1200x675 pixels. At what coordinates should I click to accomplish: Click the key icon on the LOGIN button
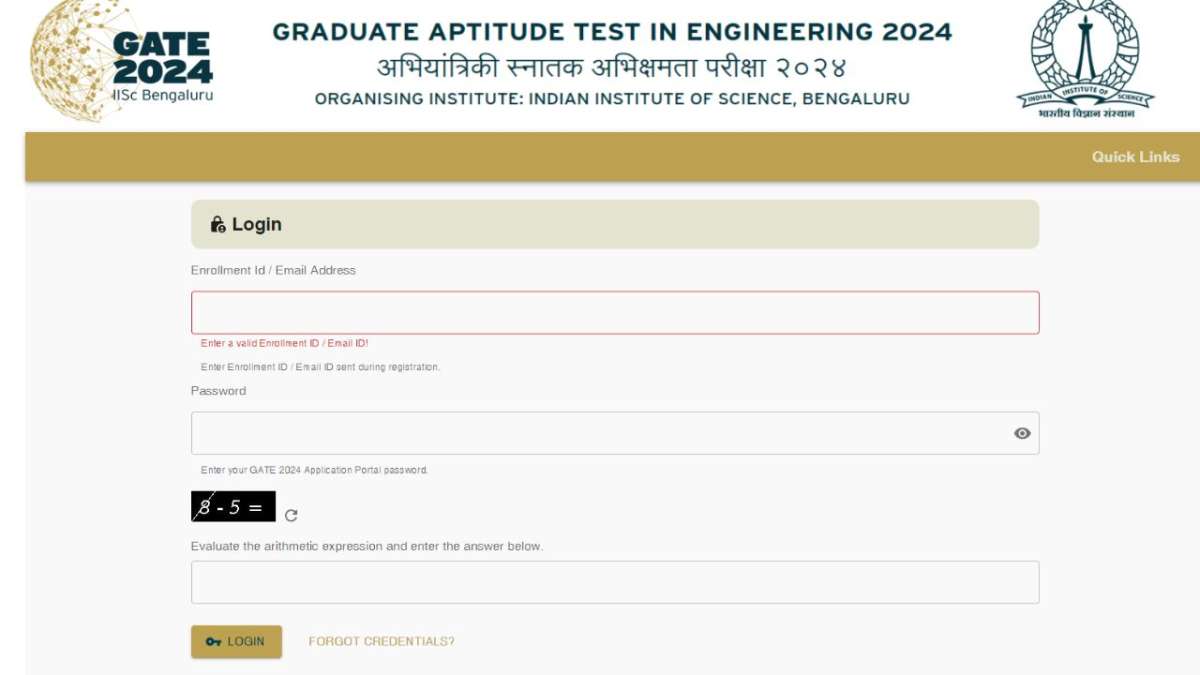pyautogui.click(x=212, y=641)
